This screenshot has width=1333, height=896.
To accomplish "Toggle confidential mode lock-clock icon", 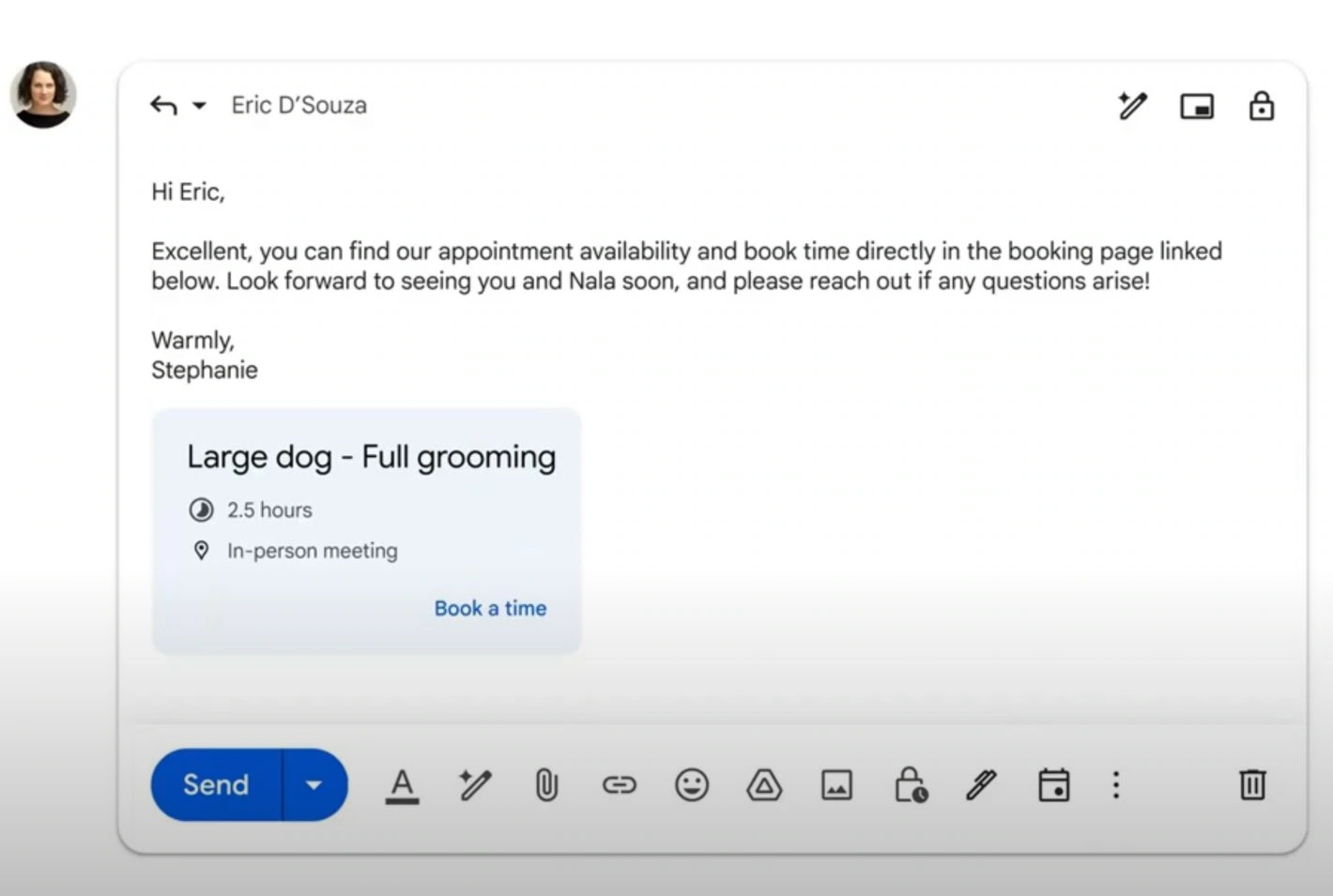I will pos(910,784).
